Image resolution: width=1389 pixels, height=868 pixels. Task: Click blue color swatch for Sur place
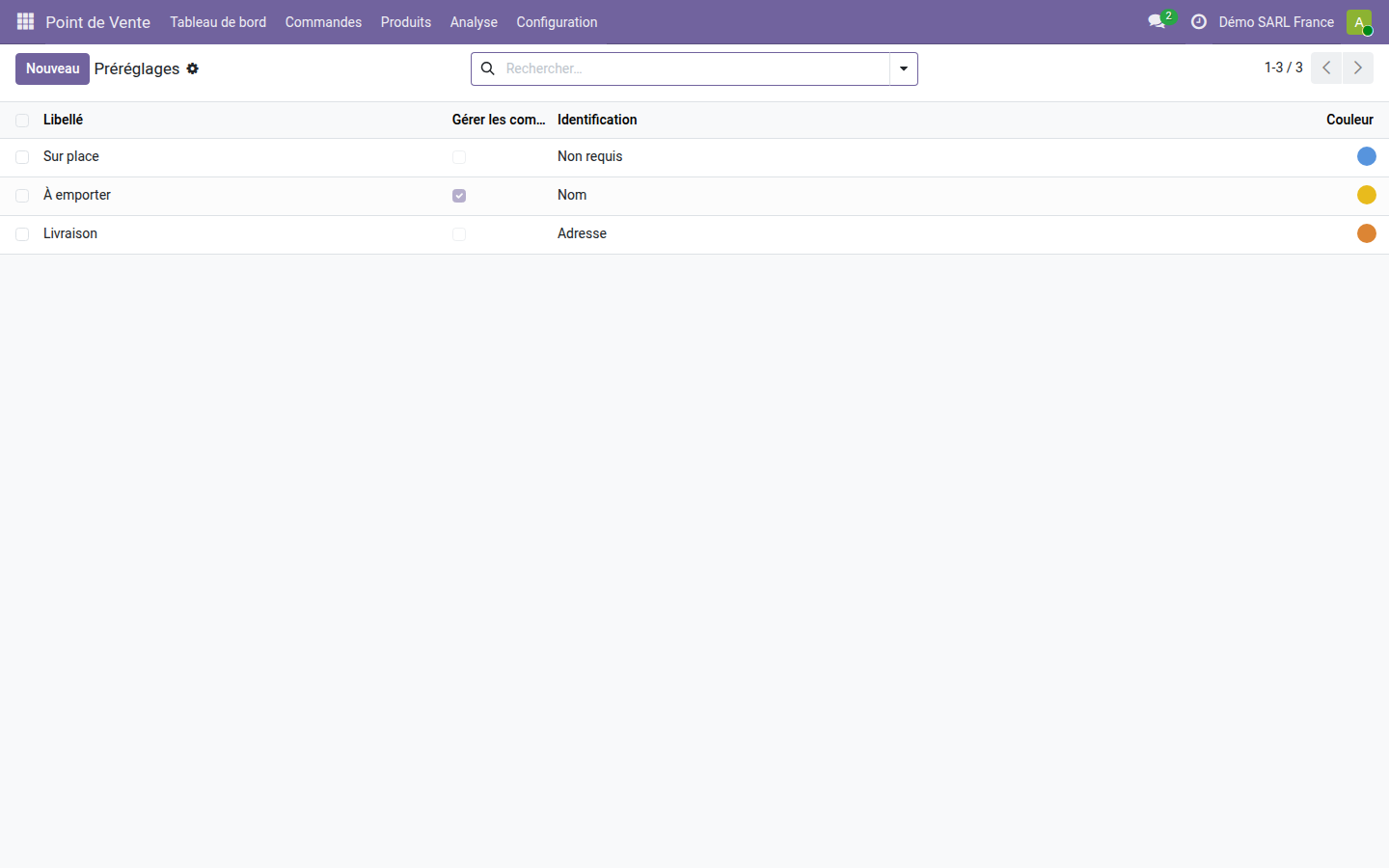tap(1367, 156)
